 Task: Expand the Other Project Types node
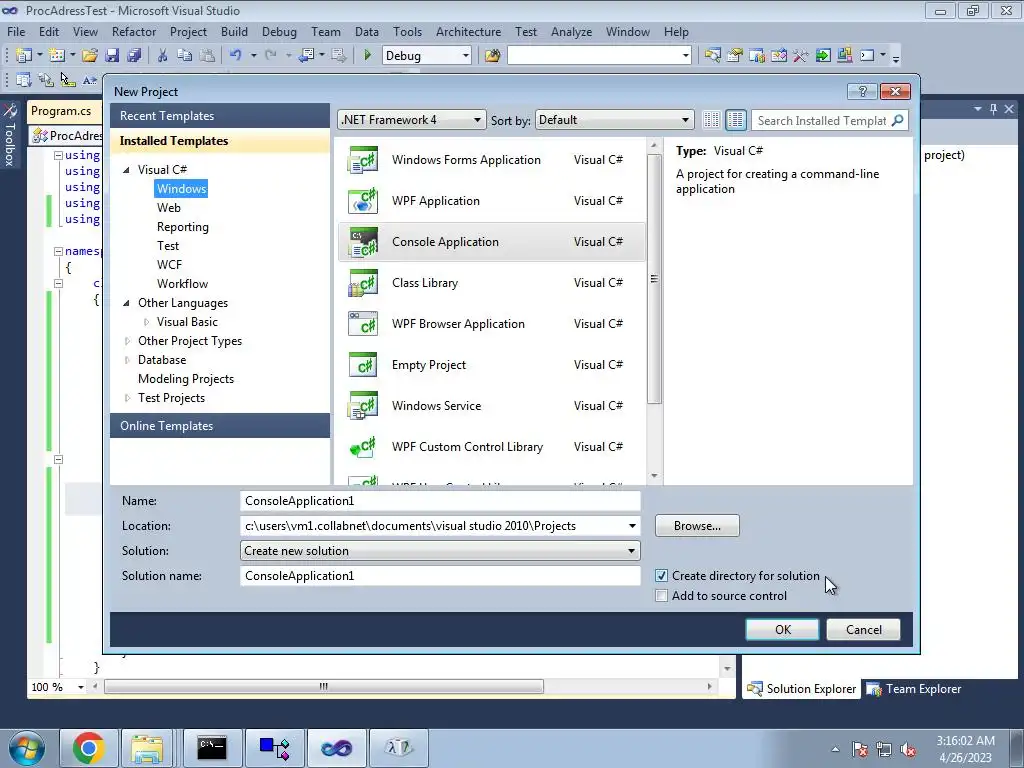[x=127, y=341]
